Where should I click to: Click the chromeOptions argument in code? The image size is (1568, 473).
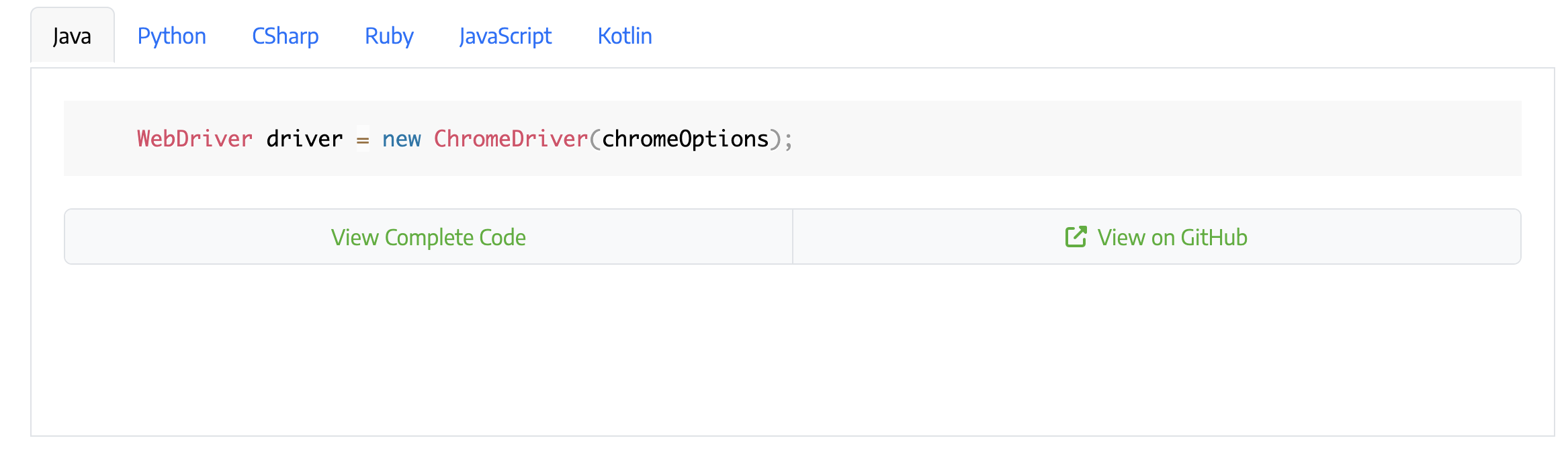click(x=685, y=139)
